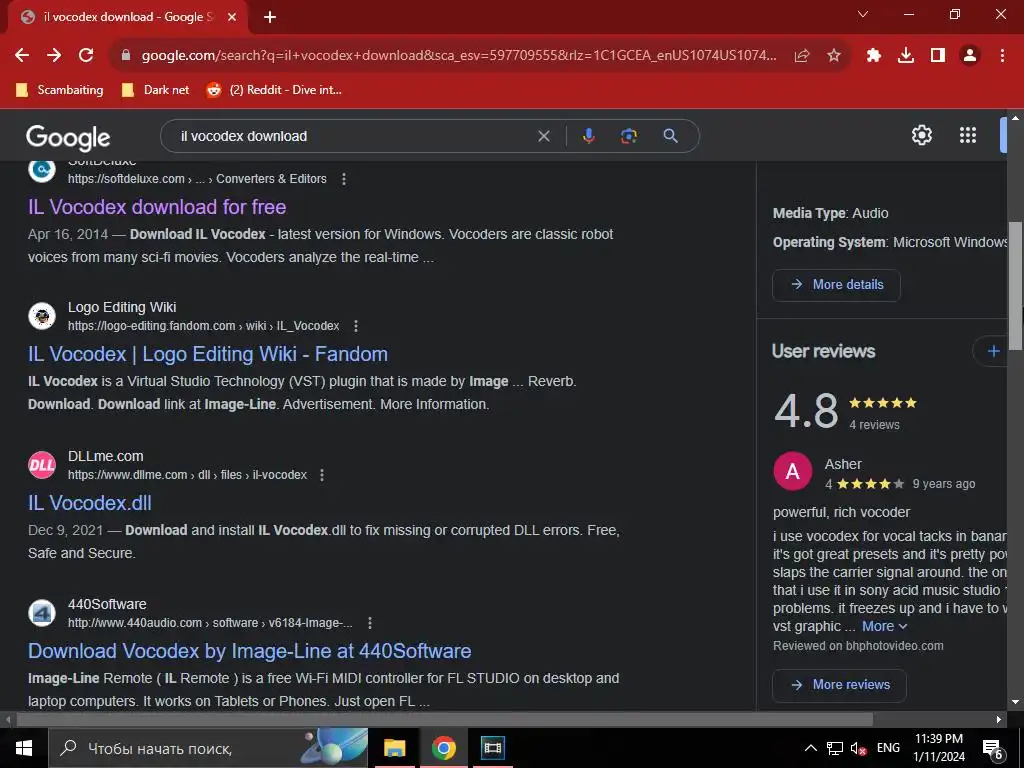The height and width of the screenshot is (768, 1024).
Task: Click the Windows taskbar search box
Action: coord(209,748)
